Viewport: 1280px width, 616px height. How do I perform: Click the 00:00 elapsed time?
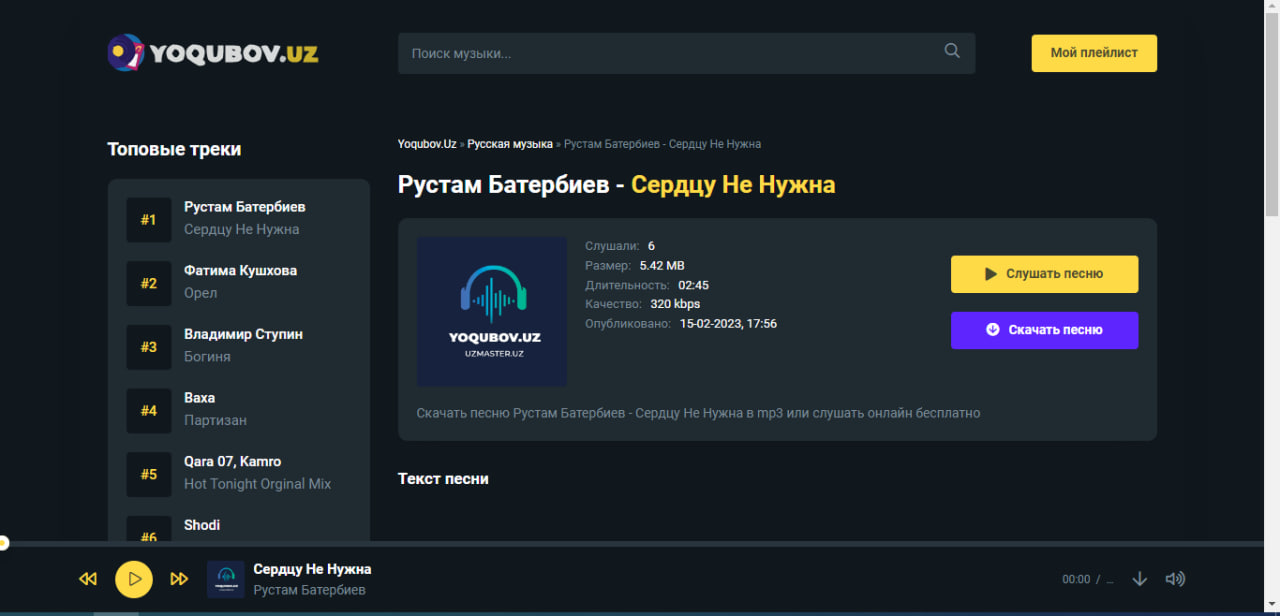(1076, 579)
